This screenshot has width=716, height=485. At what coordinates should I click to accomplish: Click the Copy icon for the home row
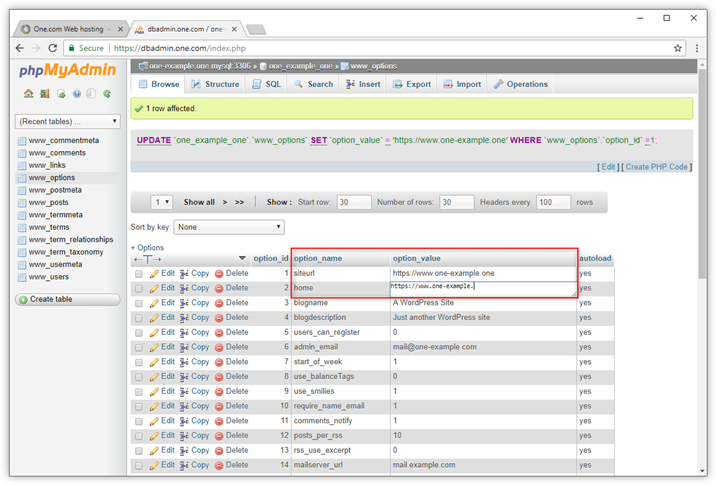pos(184,288)
